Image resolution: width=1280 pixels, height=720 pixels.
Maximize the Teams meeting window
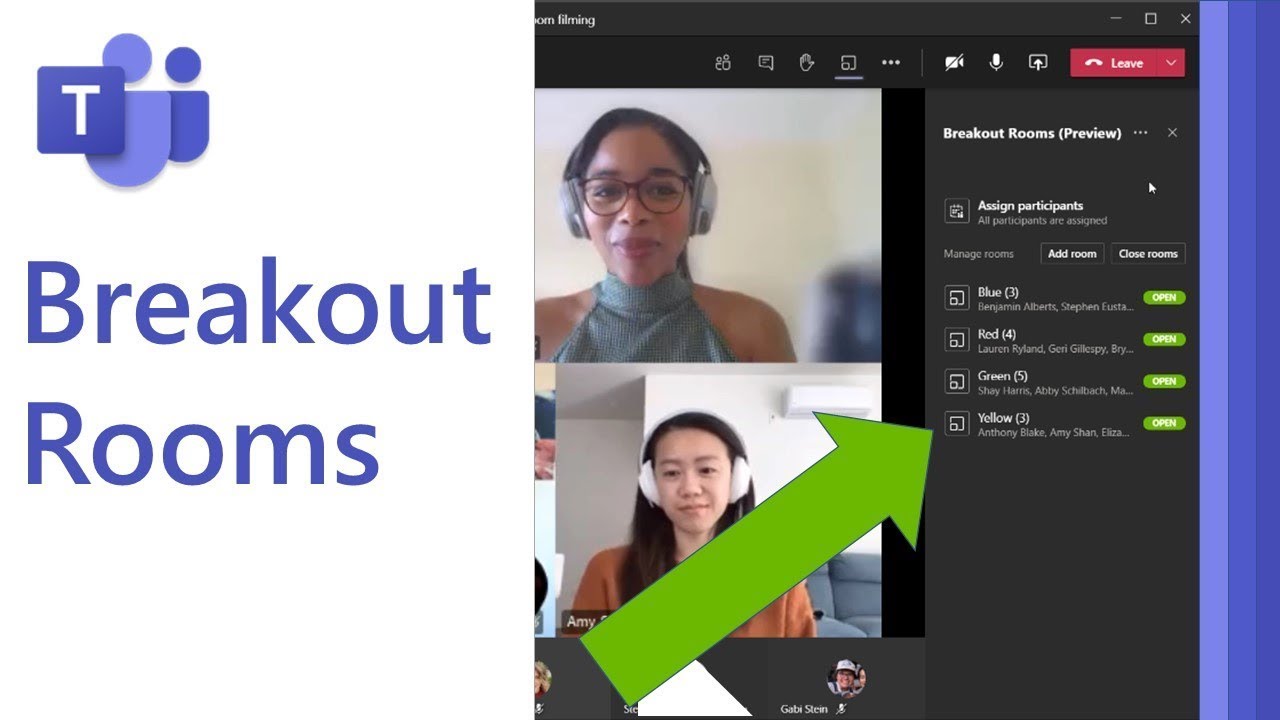(x=1150, y=19)
